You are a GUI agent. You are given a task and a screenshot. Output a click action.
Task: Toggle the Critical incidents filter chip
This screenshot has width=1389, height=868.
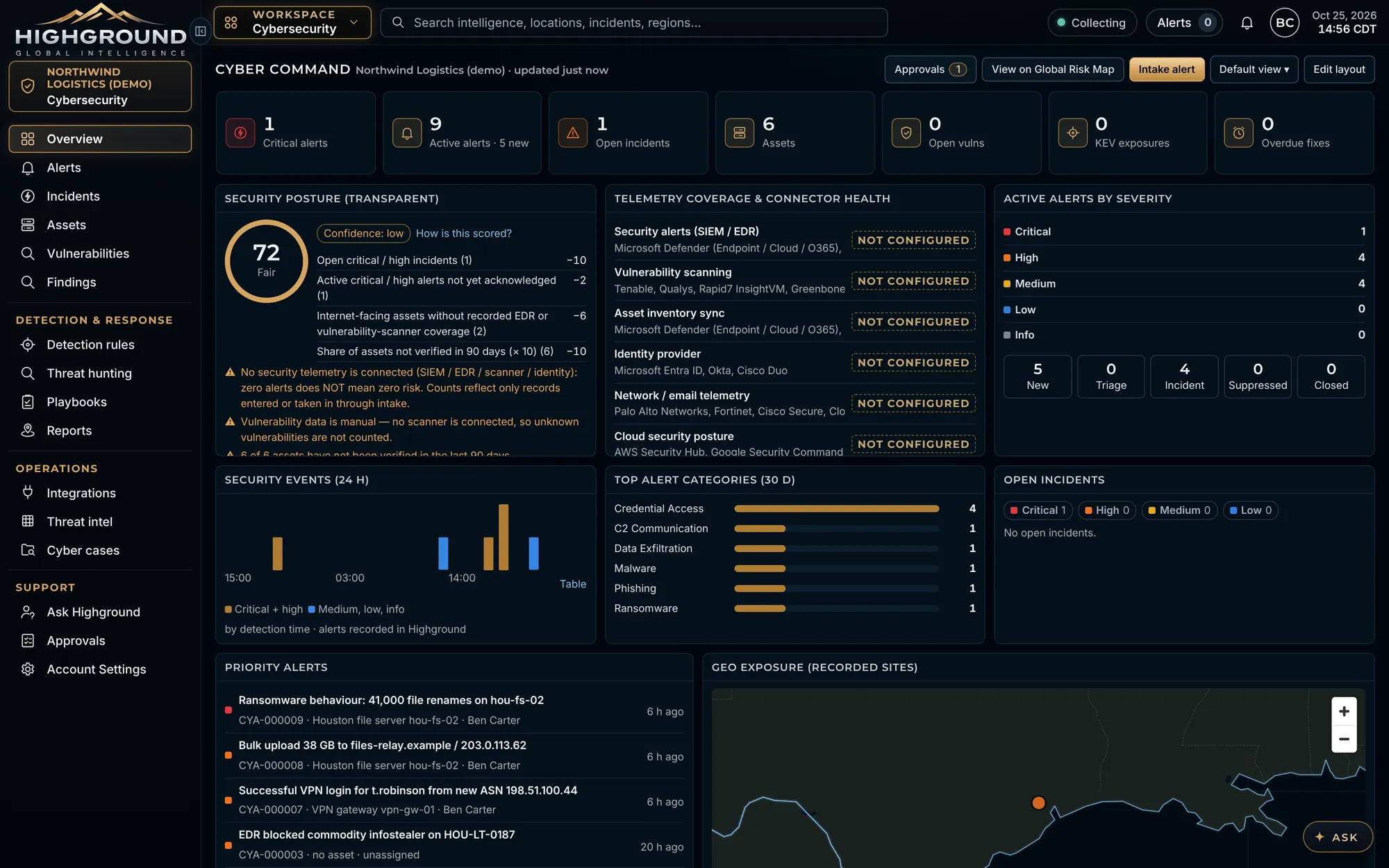1038,510
